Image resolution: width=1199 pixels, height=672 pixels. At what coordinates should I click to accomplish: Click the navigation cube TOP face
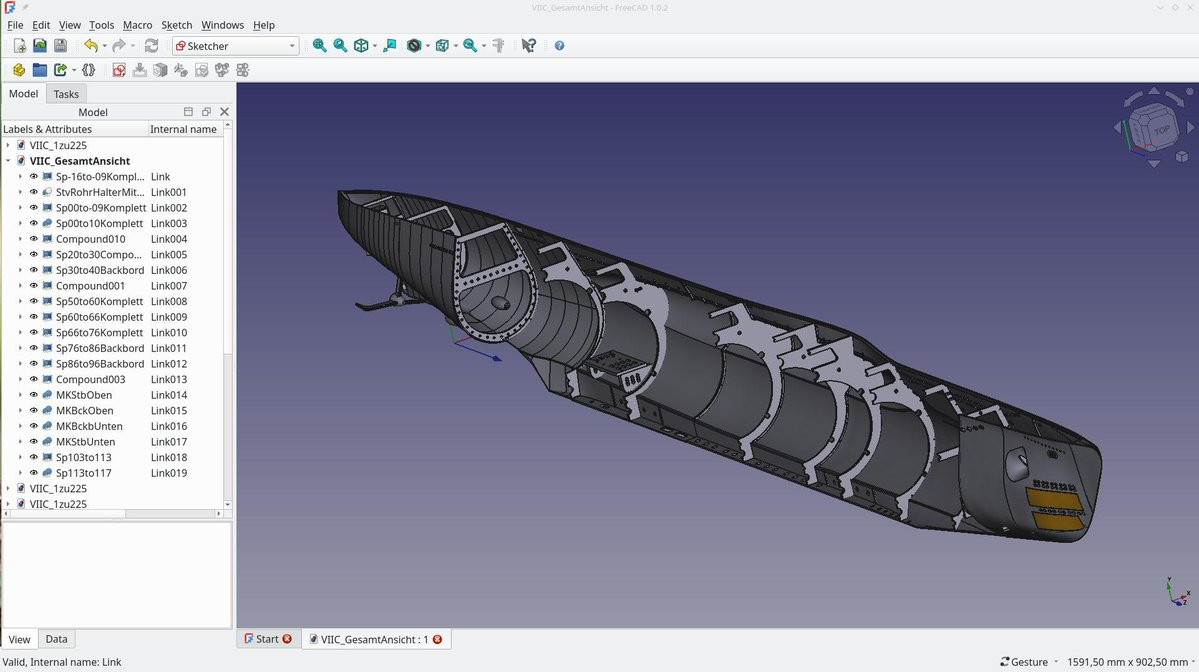1160,130
